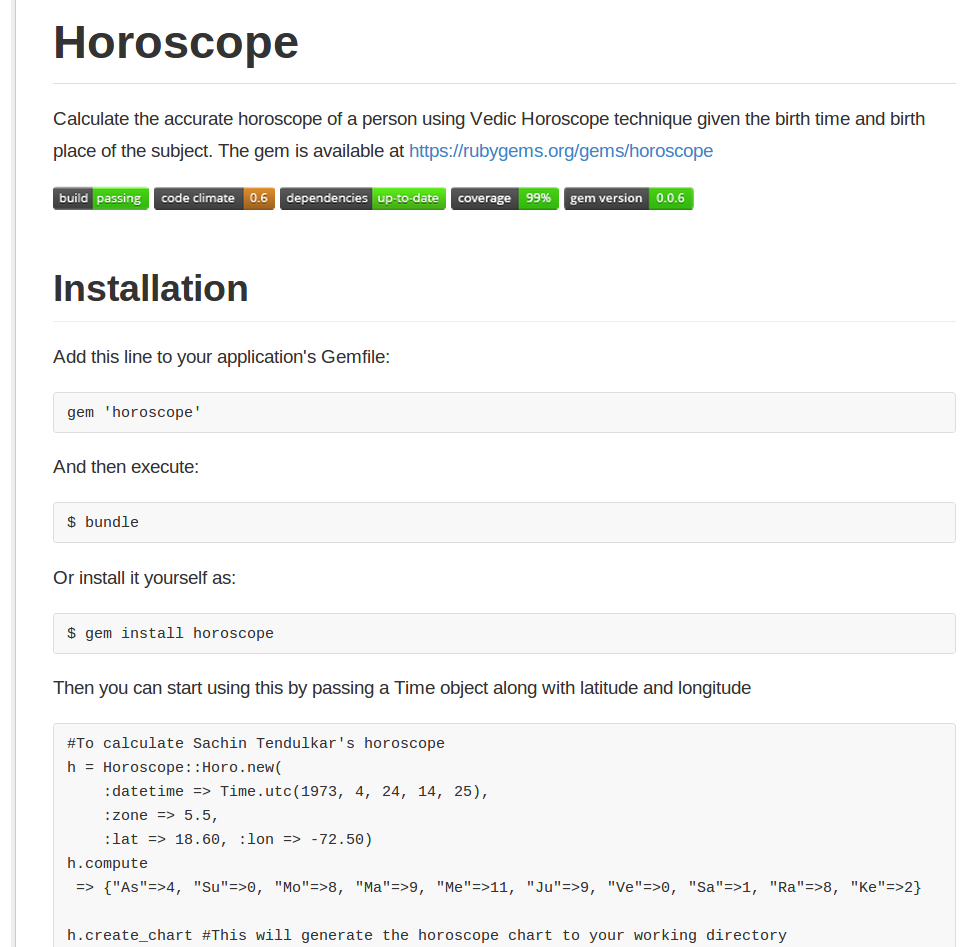The width and height of the screenshot is (965, 947).
Task: Click the :datetime Time.utc code line
Action: click(x=296, y=791)
